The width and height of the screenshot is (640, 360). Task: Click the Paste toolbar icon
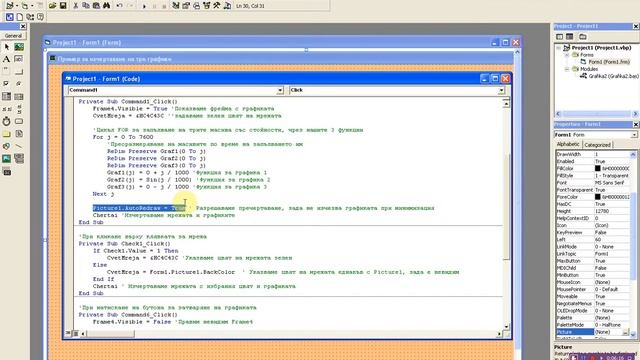click(x=96, y=6)
